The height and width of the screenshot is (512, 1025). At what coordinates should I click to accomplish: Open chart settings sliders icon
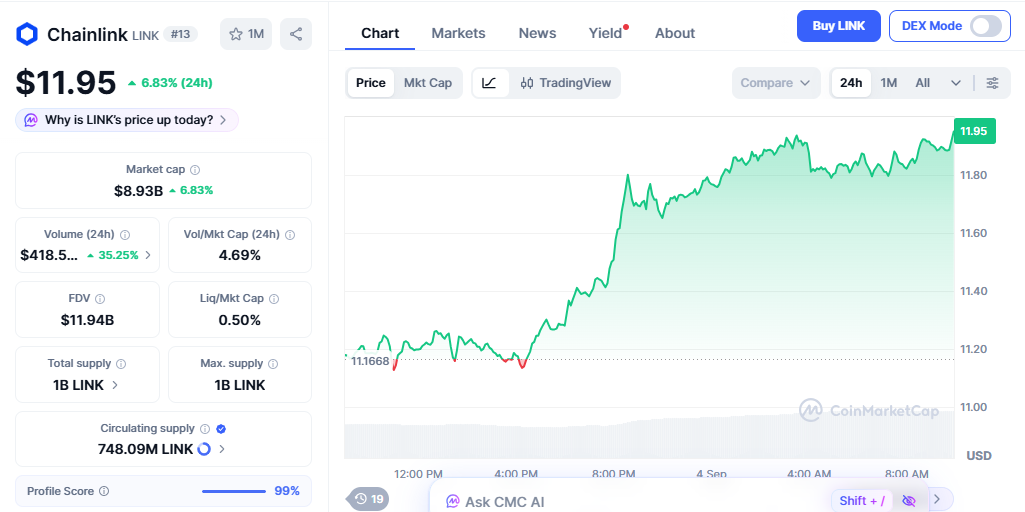(x=992, y=83)
